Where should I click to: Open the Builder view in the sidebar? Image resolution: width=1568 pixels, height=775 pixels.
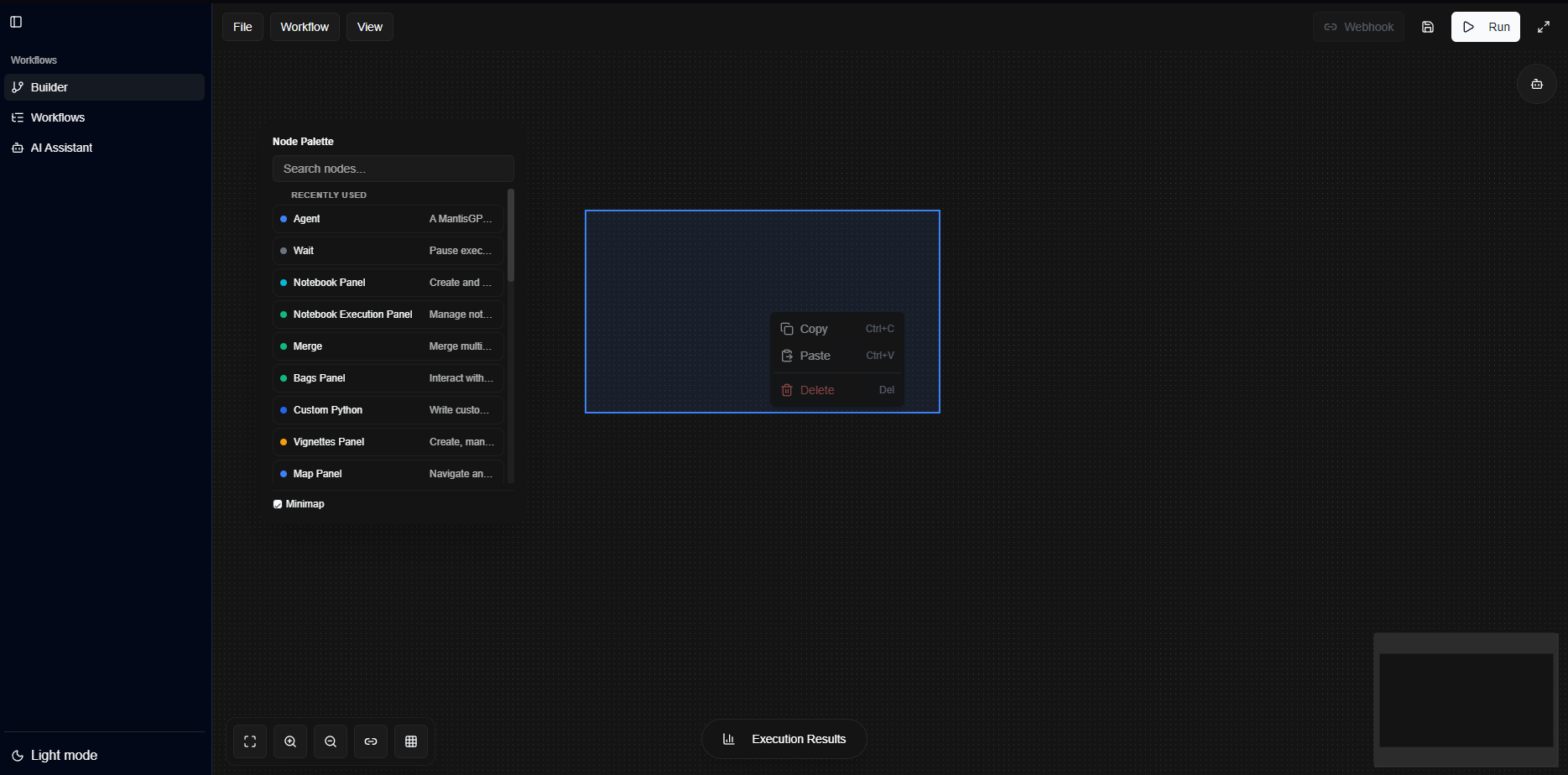click(50, 86)
